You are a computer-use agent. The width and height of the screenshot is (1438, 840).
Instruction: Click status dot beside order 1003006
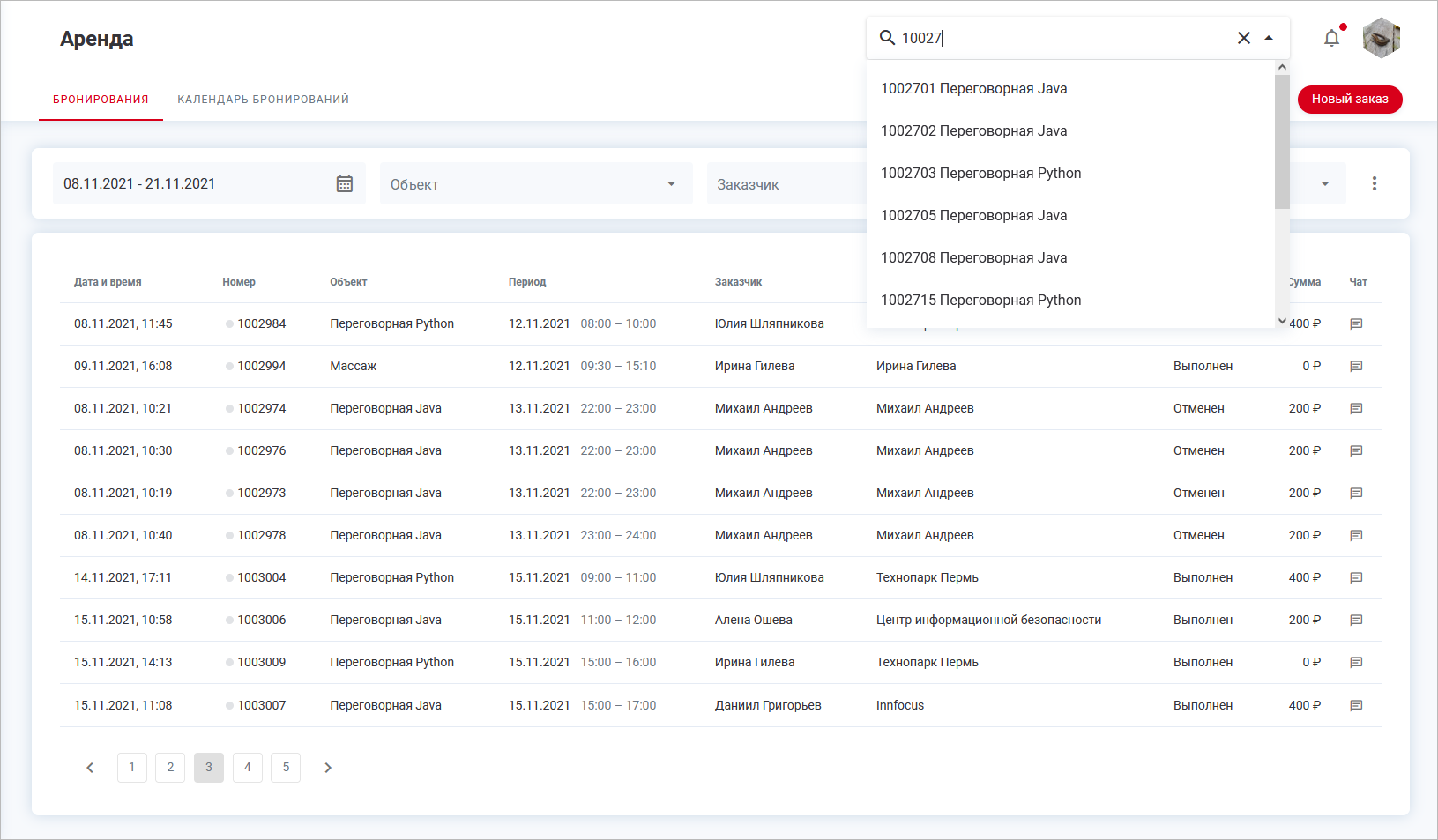pyautogui.click(x=229, y=620)
